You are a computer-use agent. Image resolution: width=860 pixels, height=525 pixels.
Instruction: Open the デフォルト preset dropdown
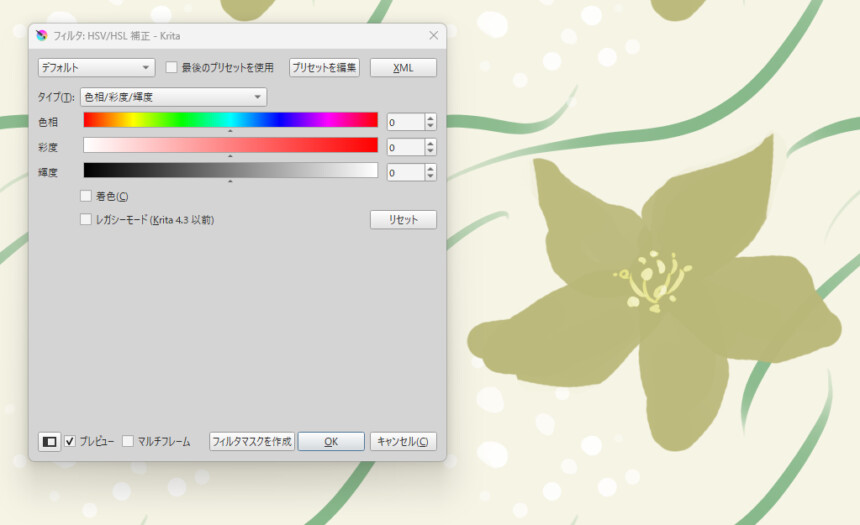point(97,67)
